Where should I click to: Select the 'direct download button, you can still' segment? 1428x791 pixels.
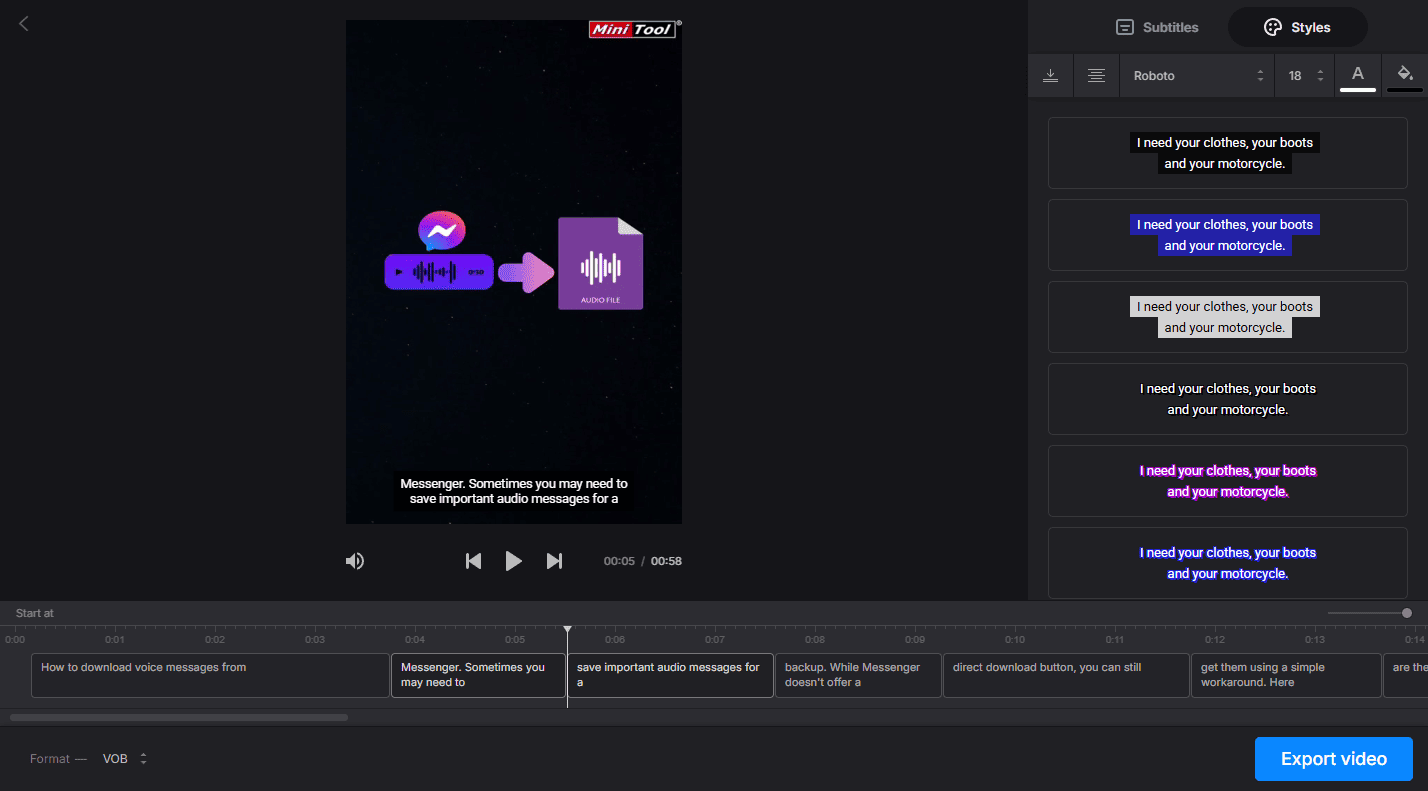pyautogui.click(x=1066, y=675)
